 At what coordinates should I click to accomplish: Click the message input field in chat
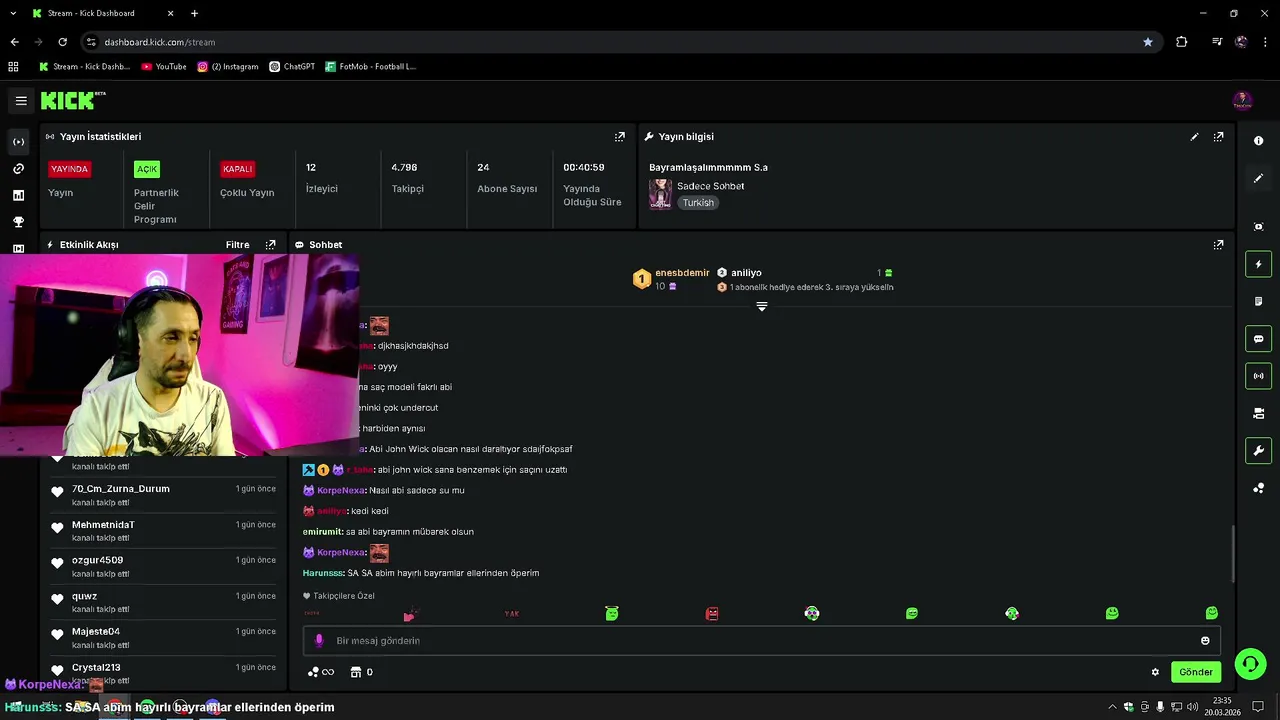(760, 641)
